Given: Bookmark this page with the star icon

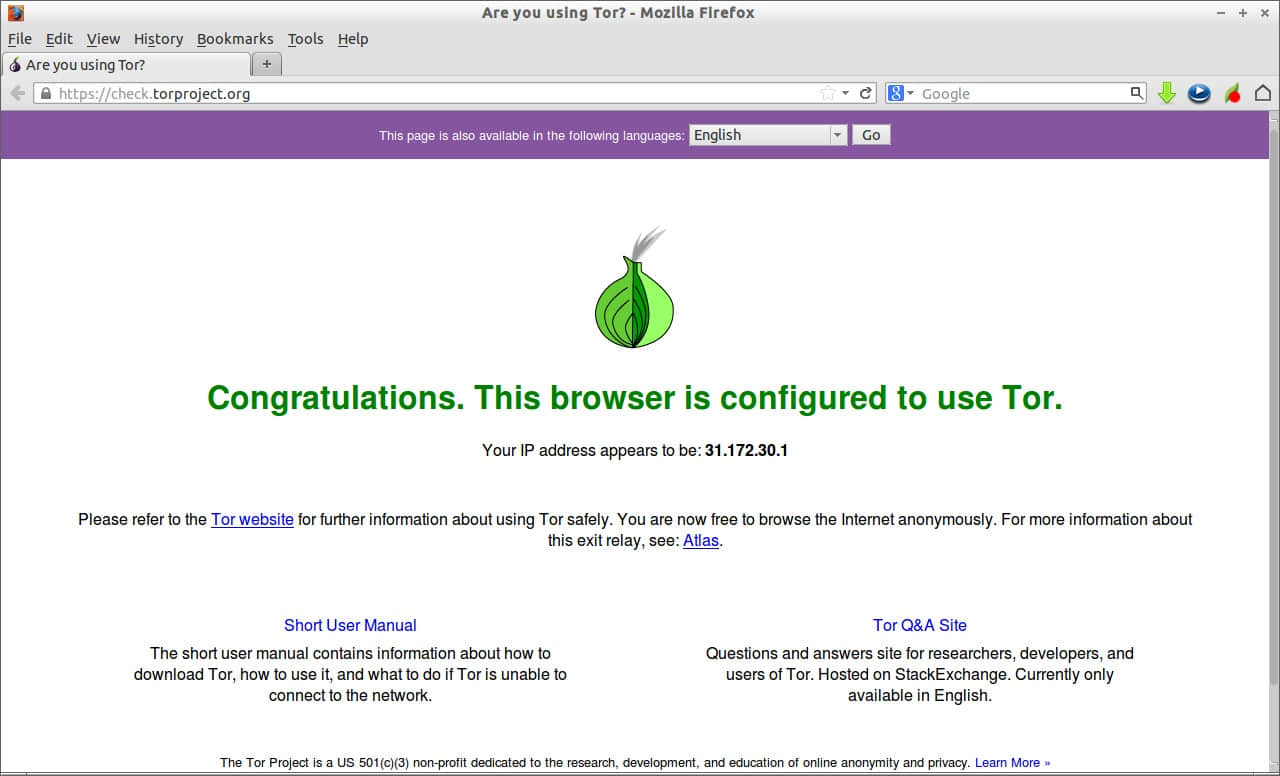Looking at the screenshot, I should point(828,93).
